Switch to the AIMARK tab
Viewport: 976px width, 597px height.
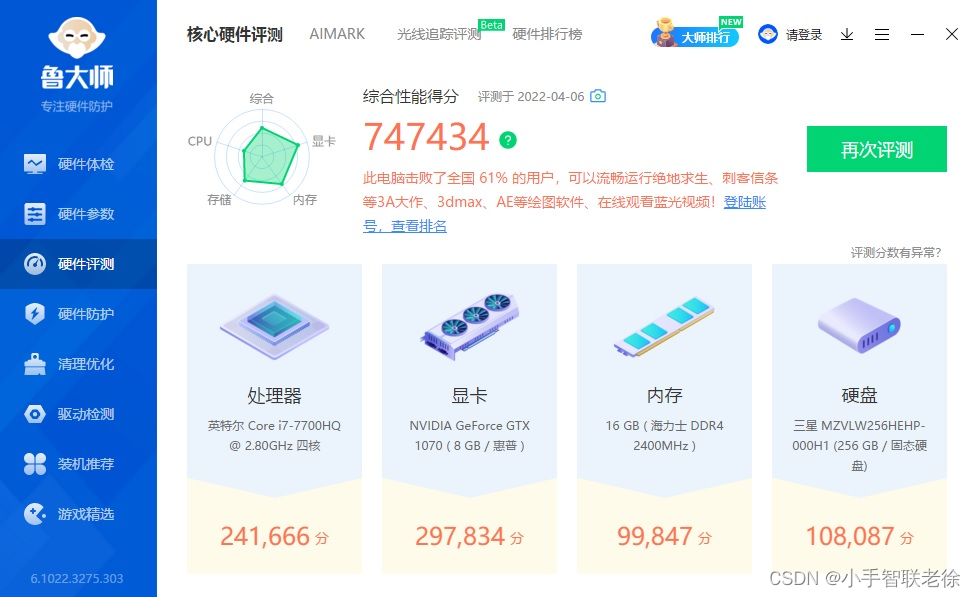(337, 34)
